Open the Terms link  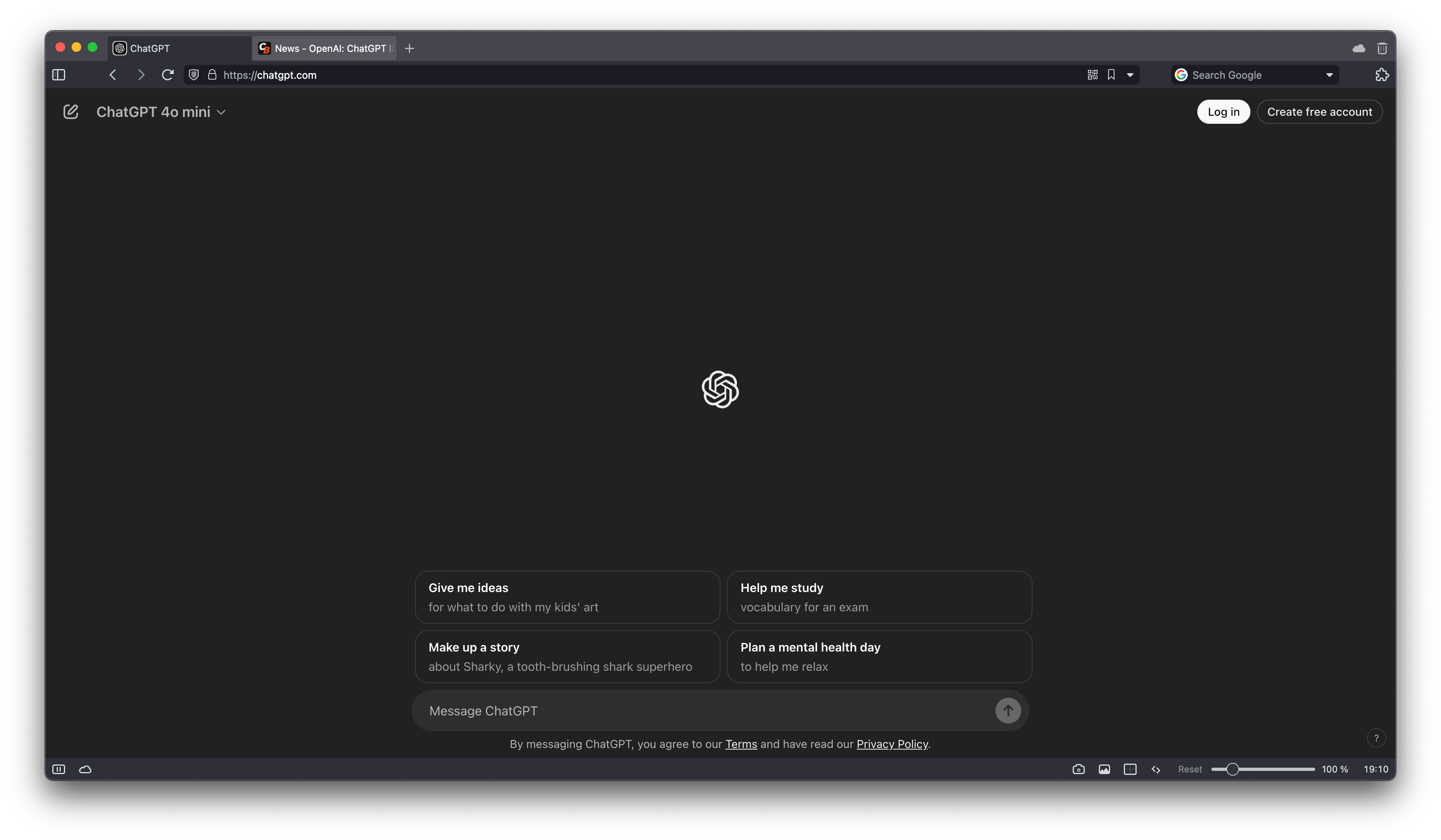click(741, 744)
